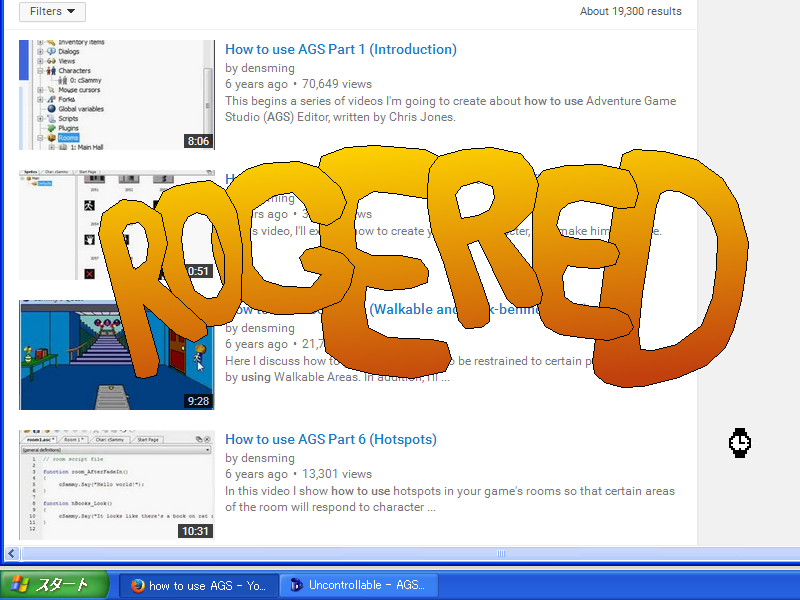The image size is (800, 600).
Task: Click the horizontal scrollbar thumb
Action: click(500, 553)
